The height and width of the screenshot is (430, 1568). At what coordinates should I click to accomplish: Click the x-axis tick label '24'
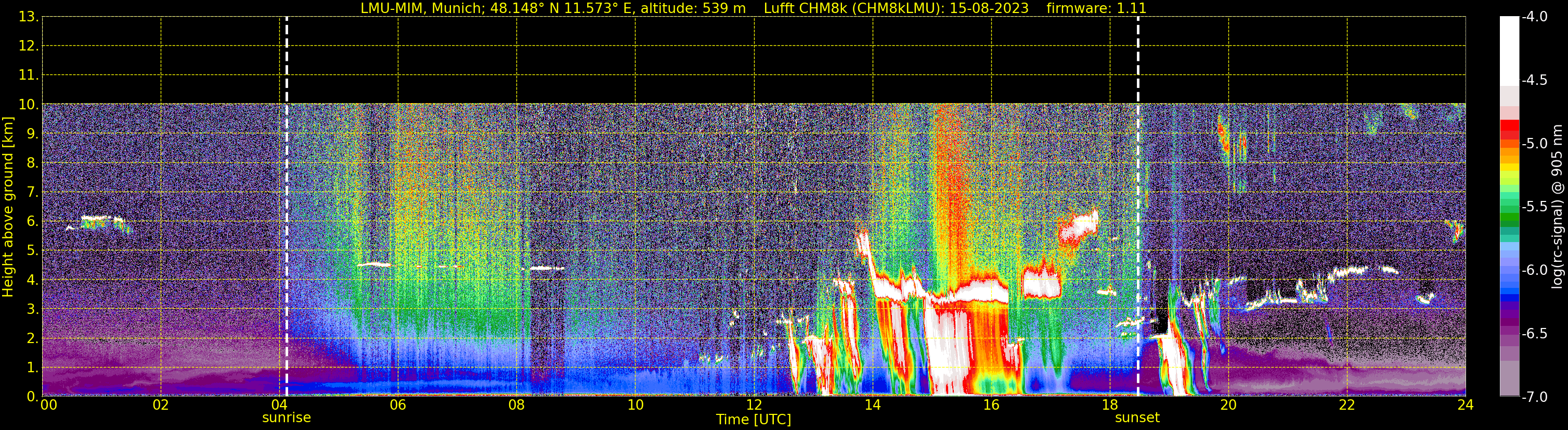(x=1465, y=405)
